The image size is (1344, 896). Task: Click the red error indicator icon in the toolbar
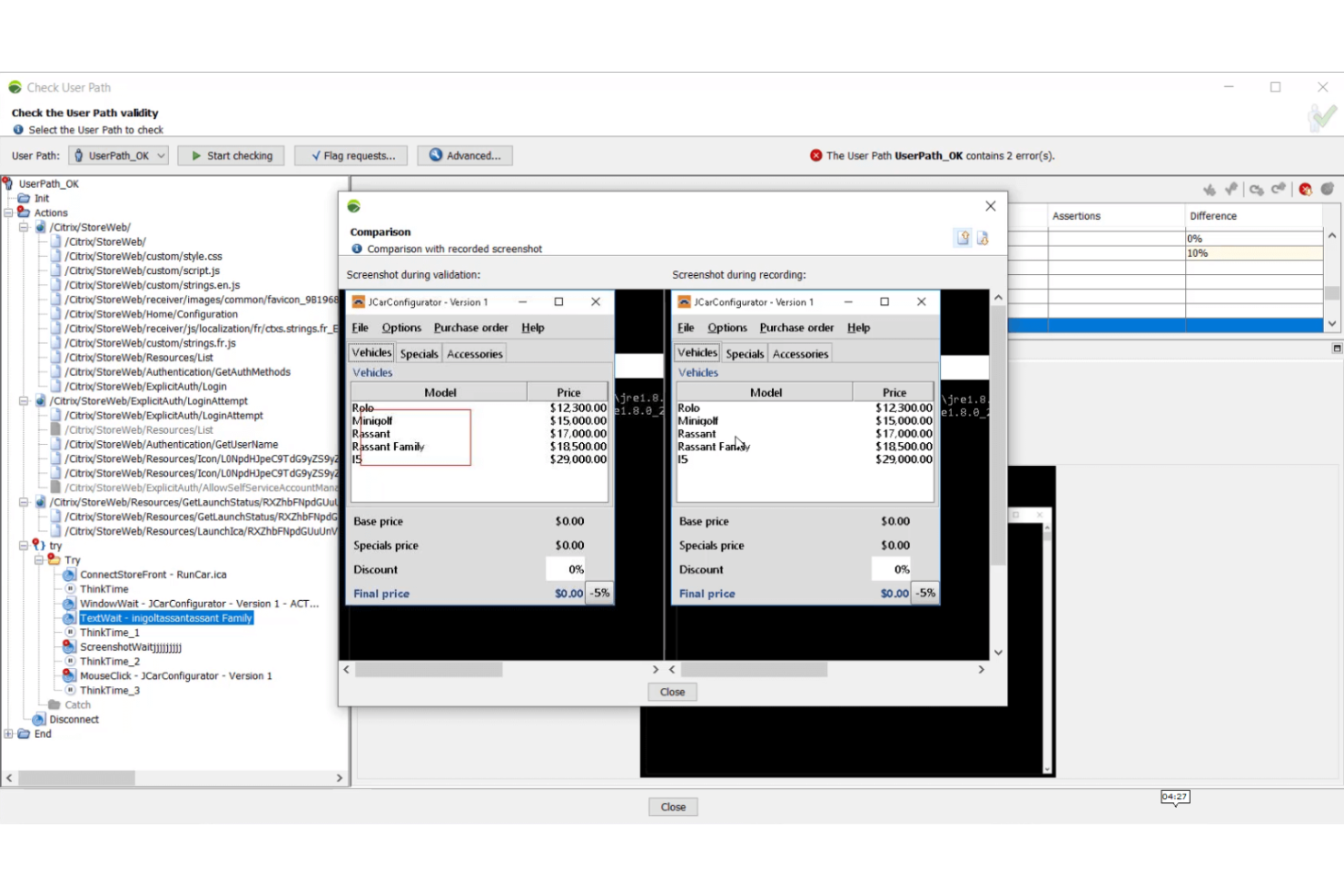(1305, 189)
